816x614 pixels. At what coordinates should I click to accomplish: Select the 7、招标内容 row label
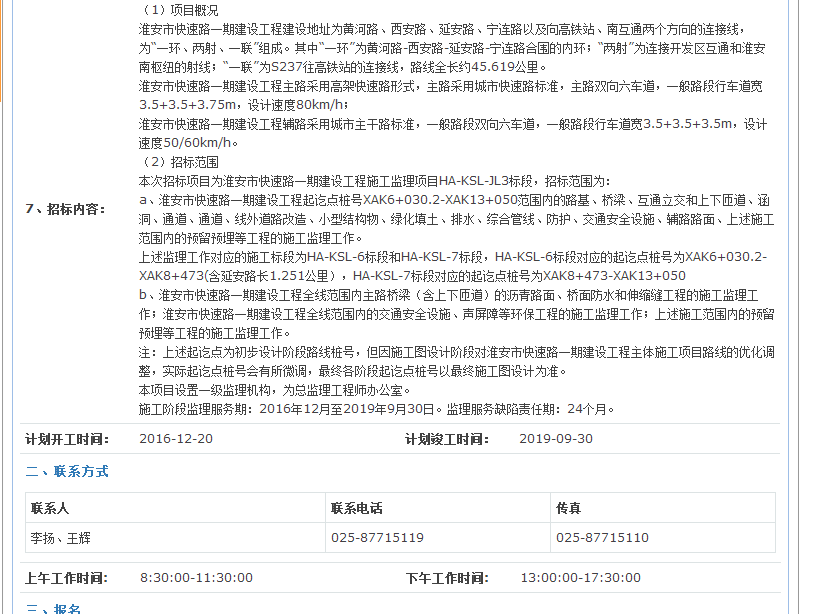(65, 209)
